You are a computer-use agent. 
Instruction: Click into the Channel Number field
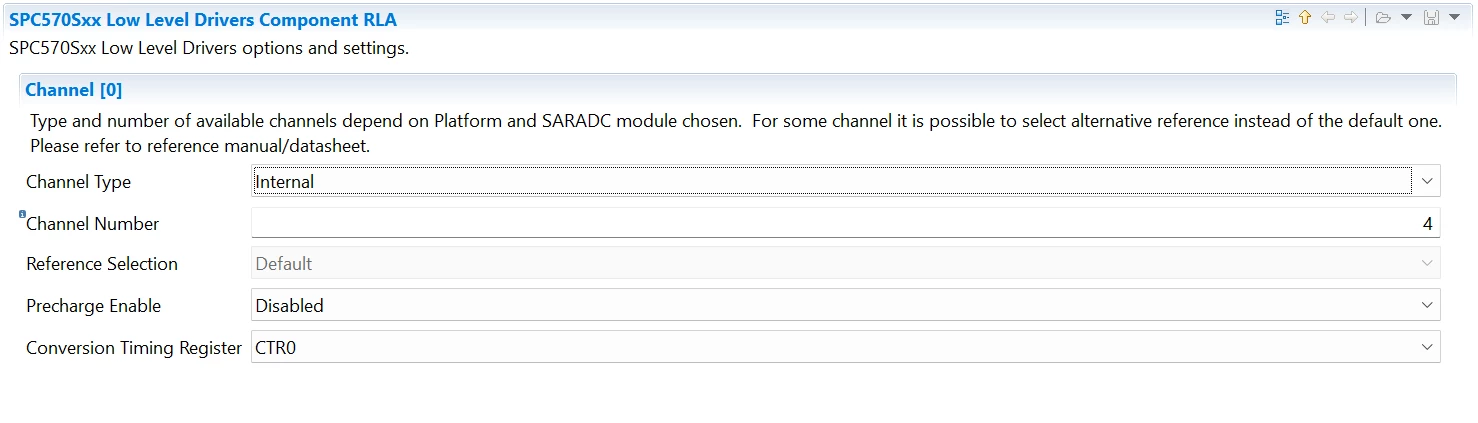(x=845, y=223)
